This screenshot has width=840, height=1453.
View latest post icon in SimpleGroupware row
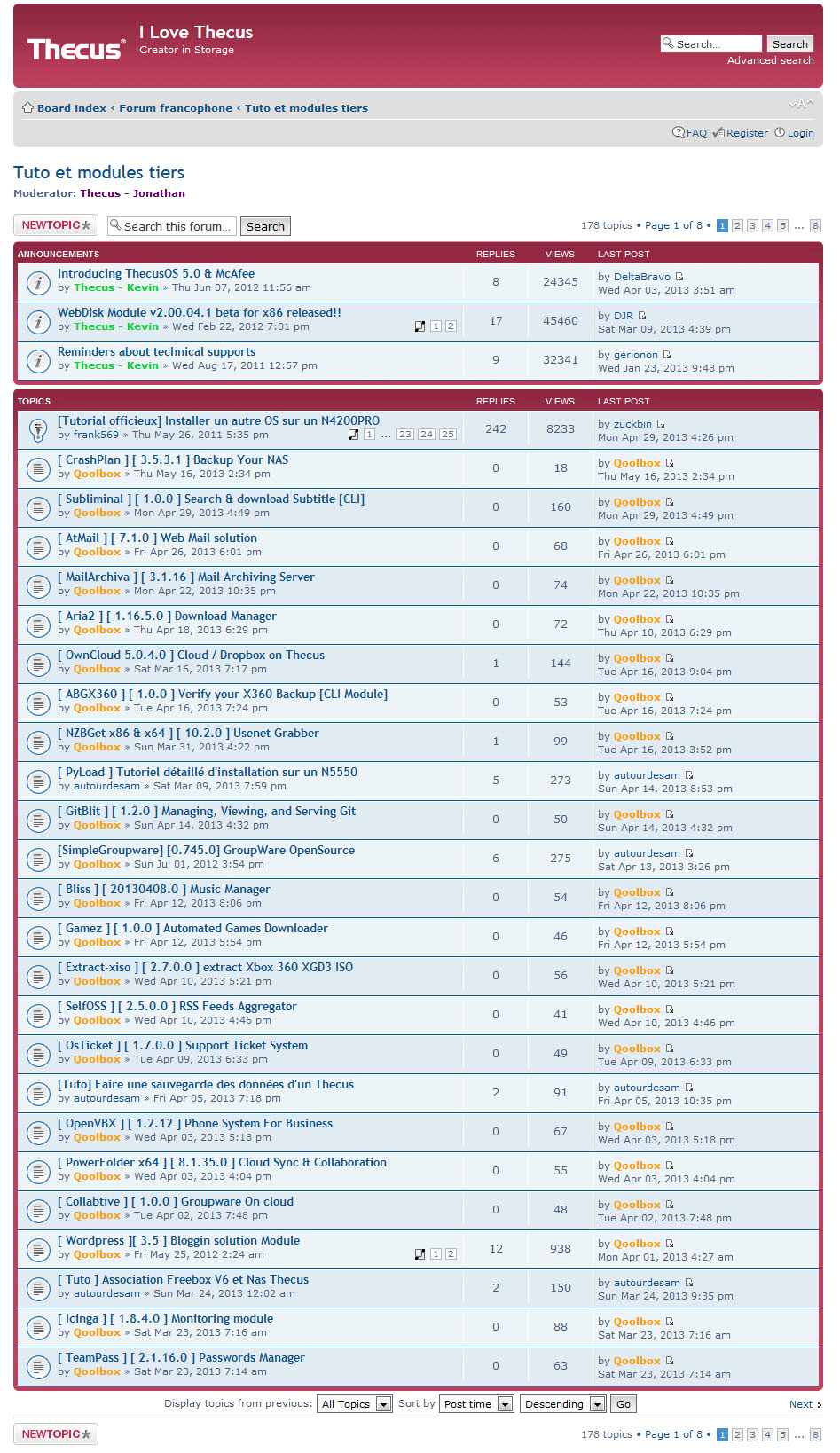click(x=689, y=853)
